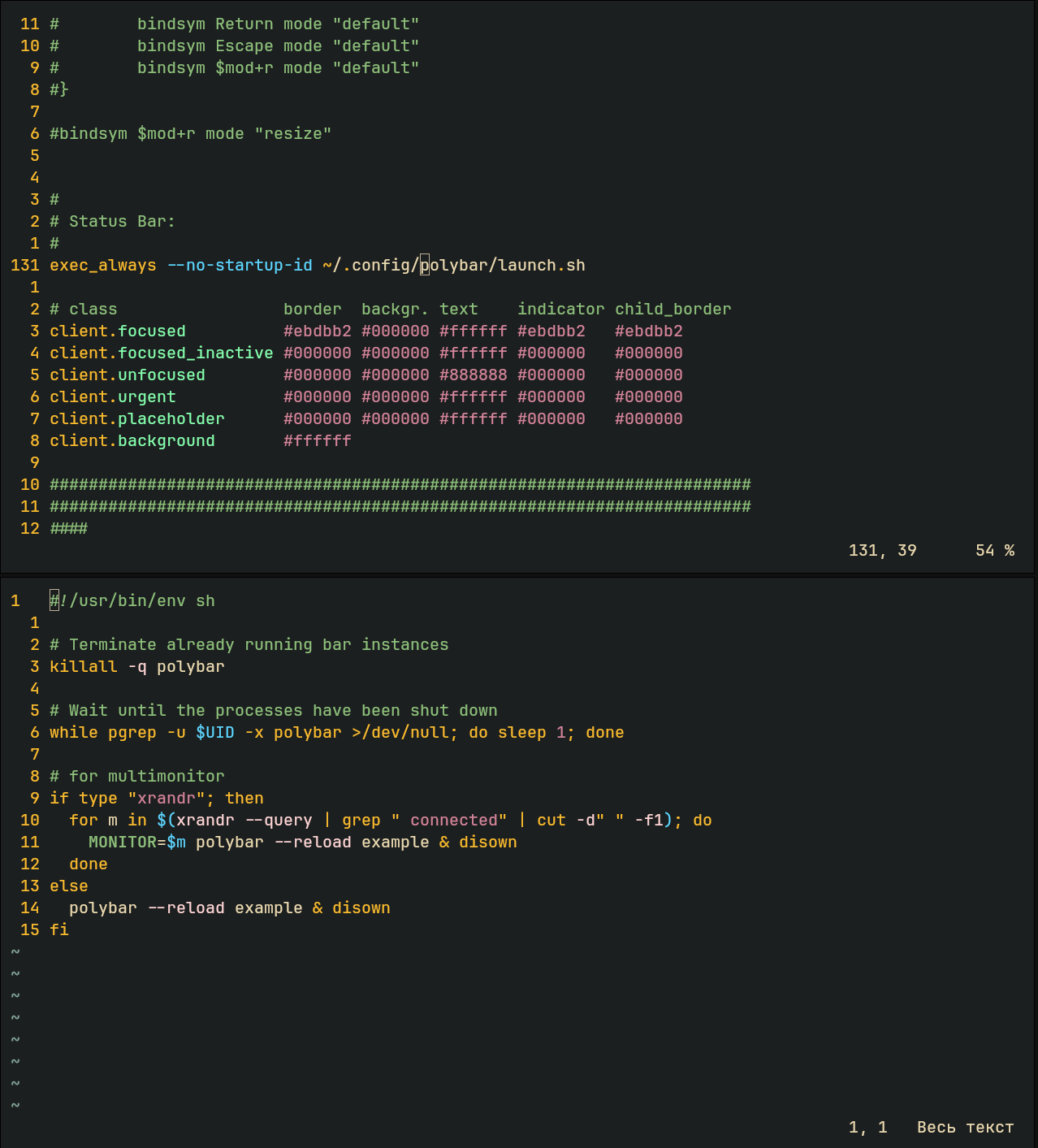1038x1148 pixels.
Task: Click 'bindsym Return mode "default"' comment
Action: pos(279,24)
